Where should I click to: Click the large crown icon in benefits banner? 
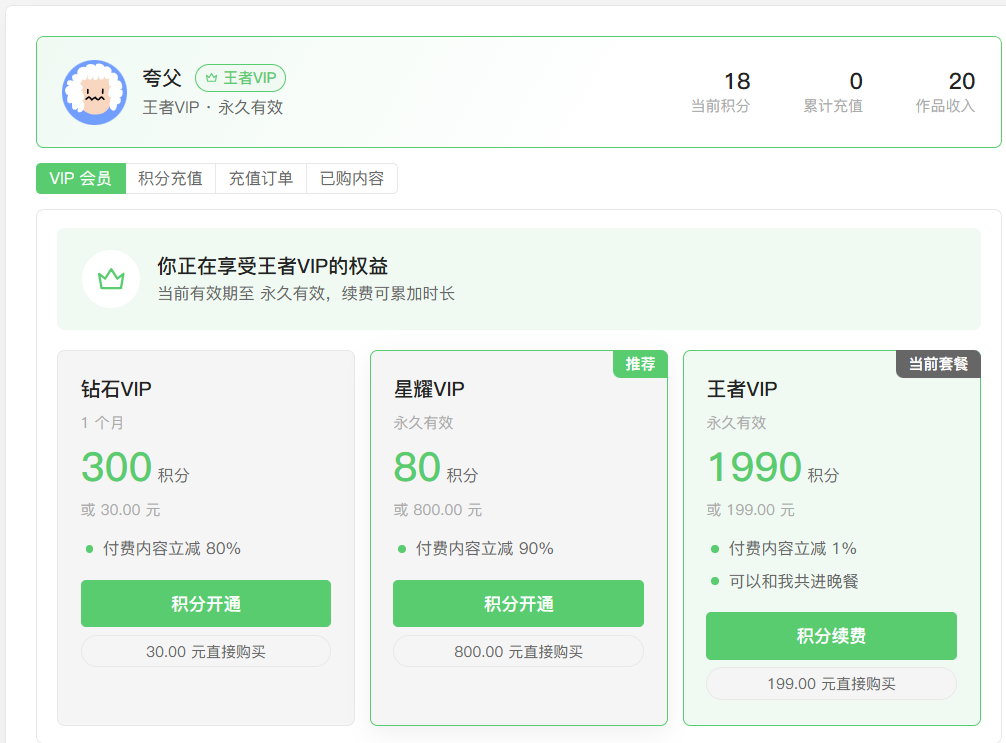(111, 279)
